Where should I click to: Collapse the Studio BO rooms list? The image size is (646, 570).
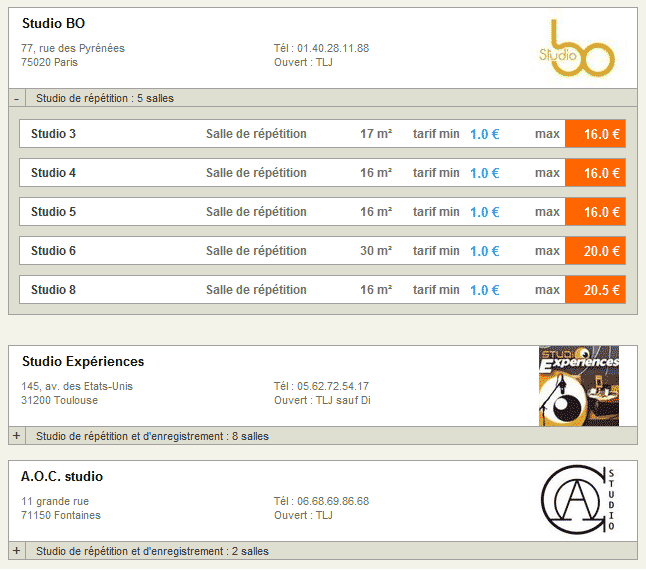pos(17,98)
